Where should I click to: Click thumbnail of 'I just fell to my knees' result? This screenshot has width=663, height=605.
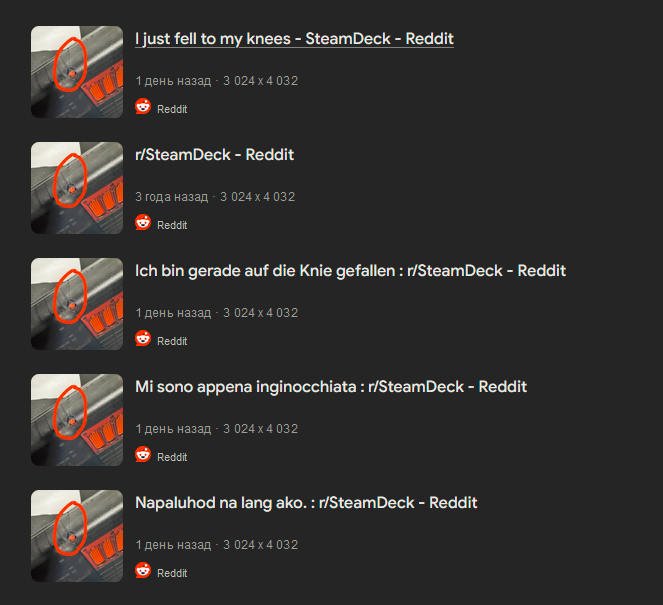point(77,72)
